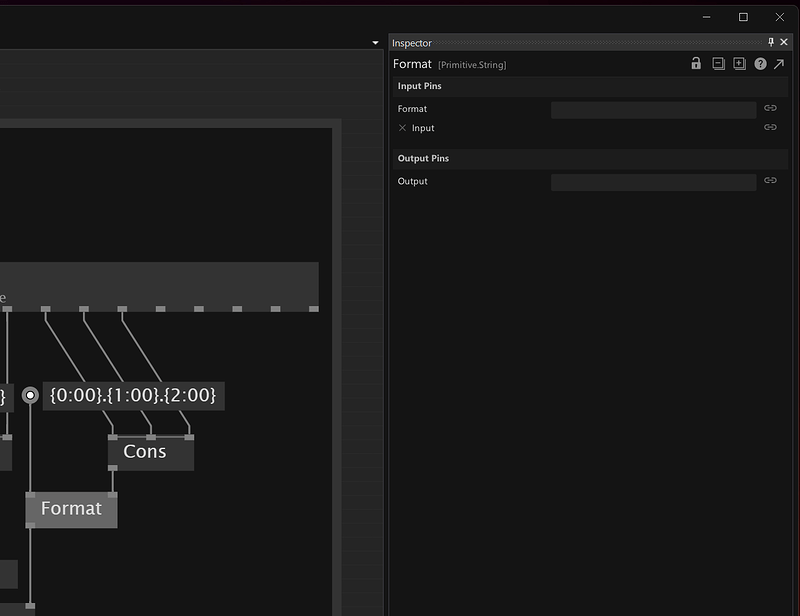Click the Format pin value field
The width and height of the screenshot is (800, 616).
click(x=653, y=110)
